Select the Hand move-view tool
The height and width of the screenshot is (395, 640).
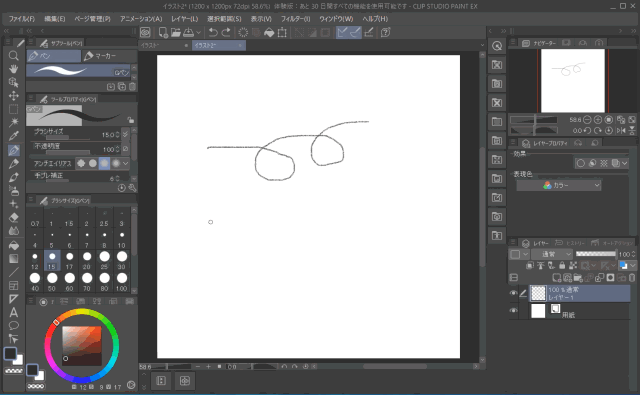point(13,69)
